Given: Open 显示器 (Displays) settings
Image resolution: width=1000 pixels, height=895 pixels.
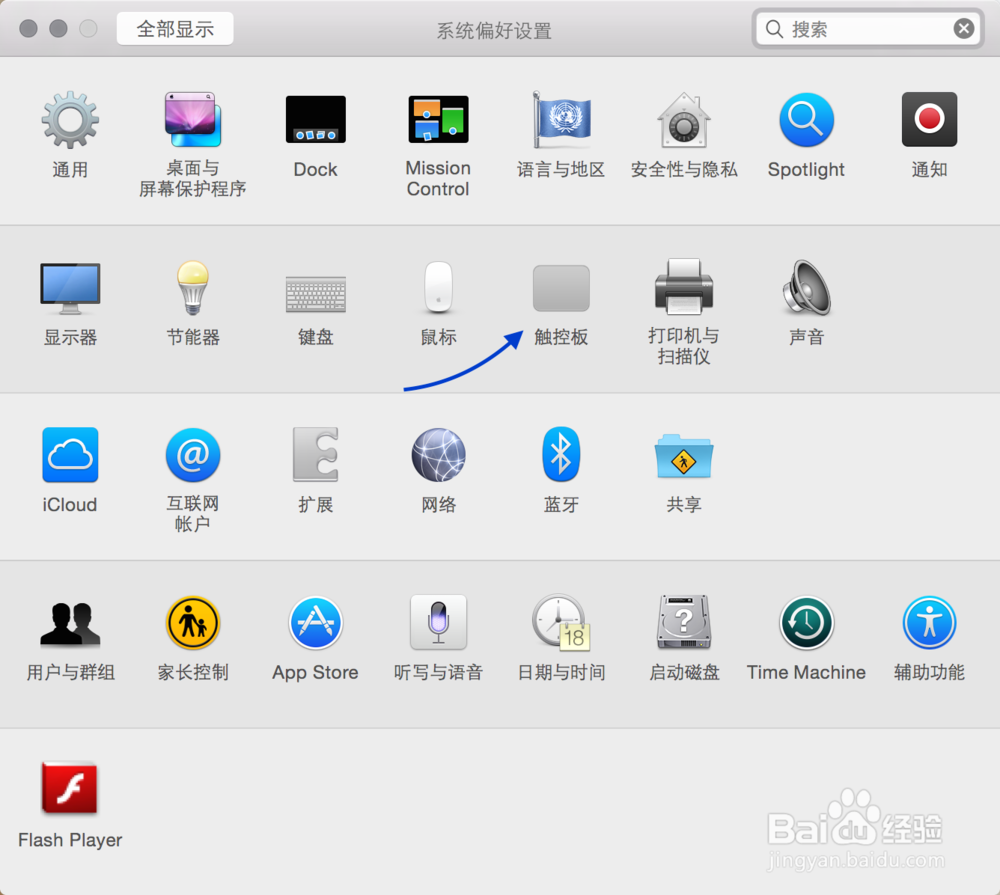Looking at the screenshot, I should pyautogui.click(x=70, y=288).
